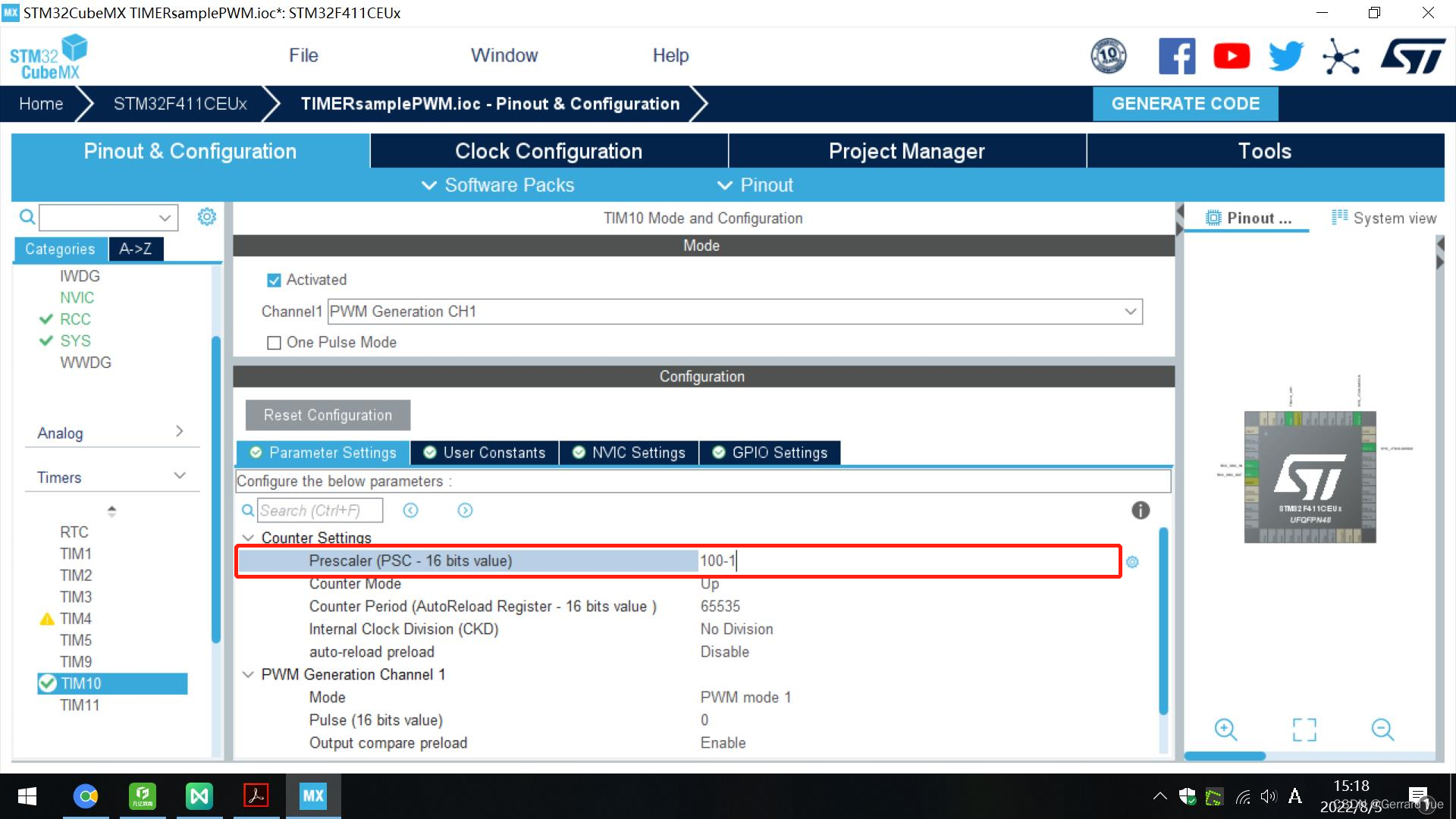Open the User Constants tab
Screen dimensions: 1456x819
(485, 453)
